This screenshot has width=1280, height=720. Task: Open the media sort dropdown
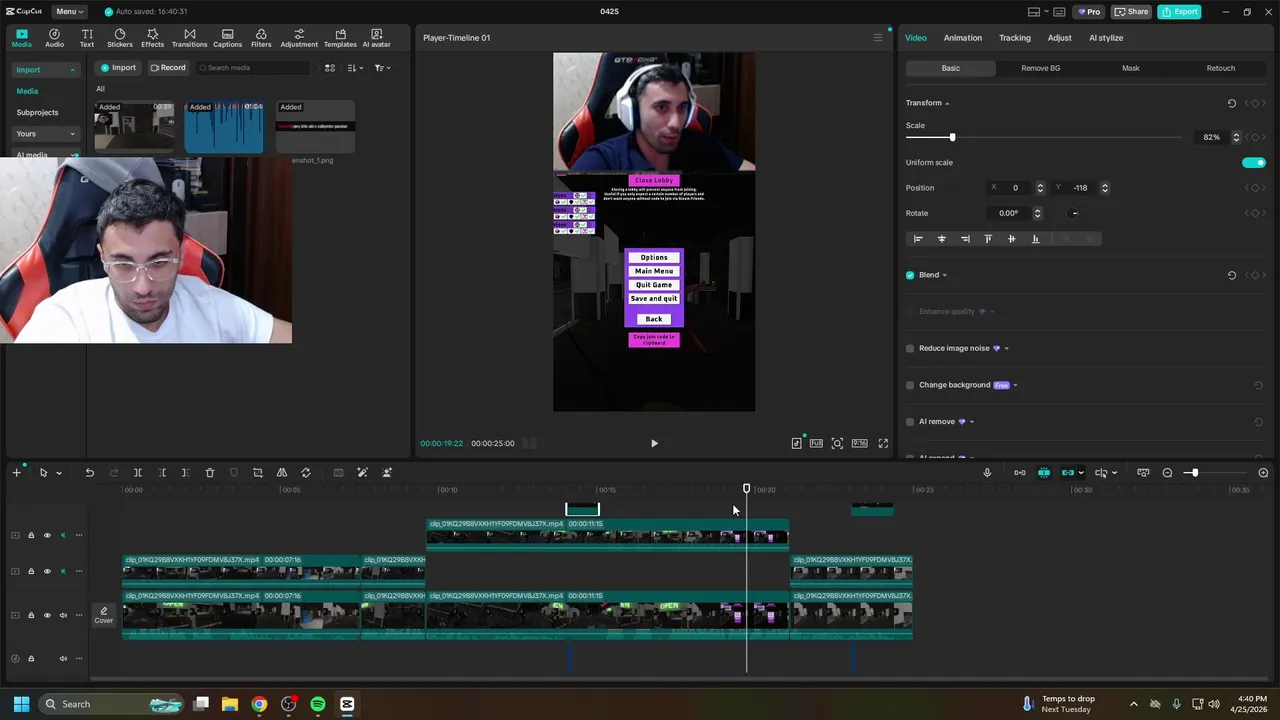click(355, 68)
